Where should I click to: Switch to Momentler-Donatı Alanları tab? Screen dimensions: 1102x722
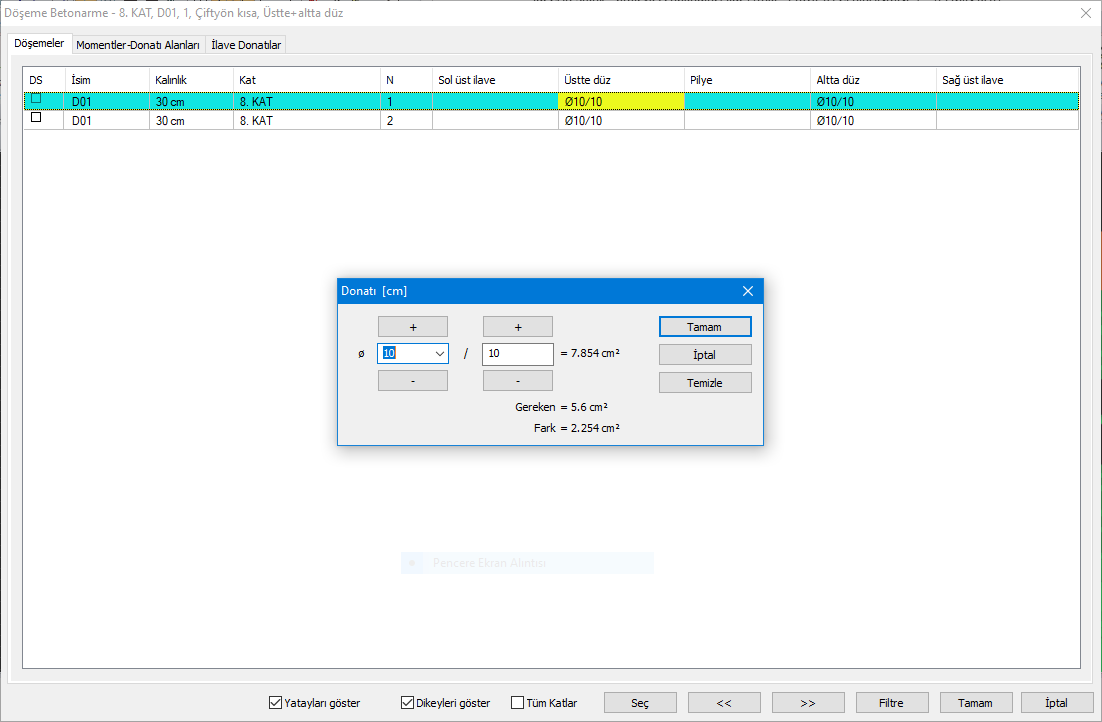138,45
